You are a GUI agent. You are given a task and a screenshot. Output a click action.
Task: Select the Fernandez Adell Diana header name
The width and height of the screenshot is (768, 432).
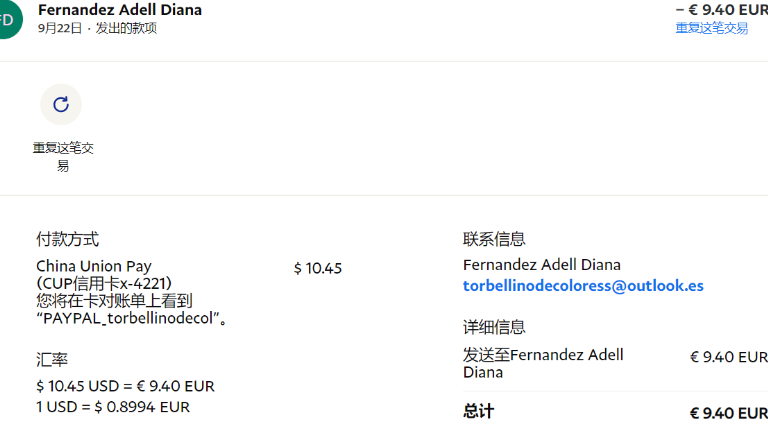coord(120,10)
